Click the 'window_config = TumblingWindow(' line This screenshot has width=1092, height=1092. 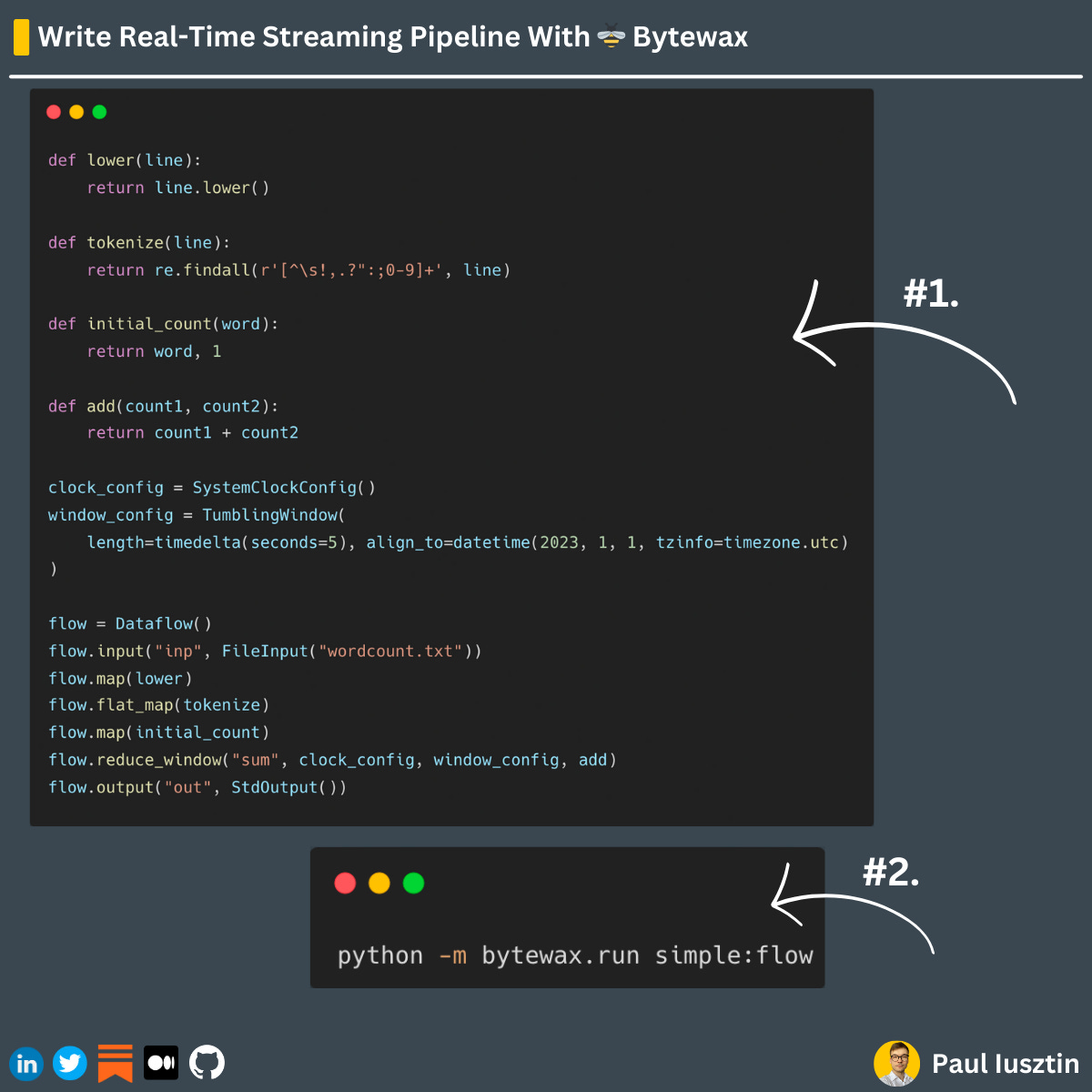[x=197, y=515]
